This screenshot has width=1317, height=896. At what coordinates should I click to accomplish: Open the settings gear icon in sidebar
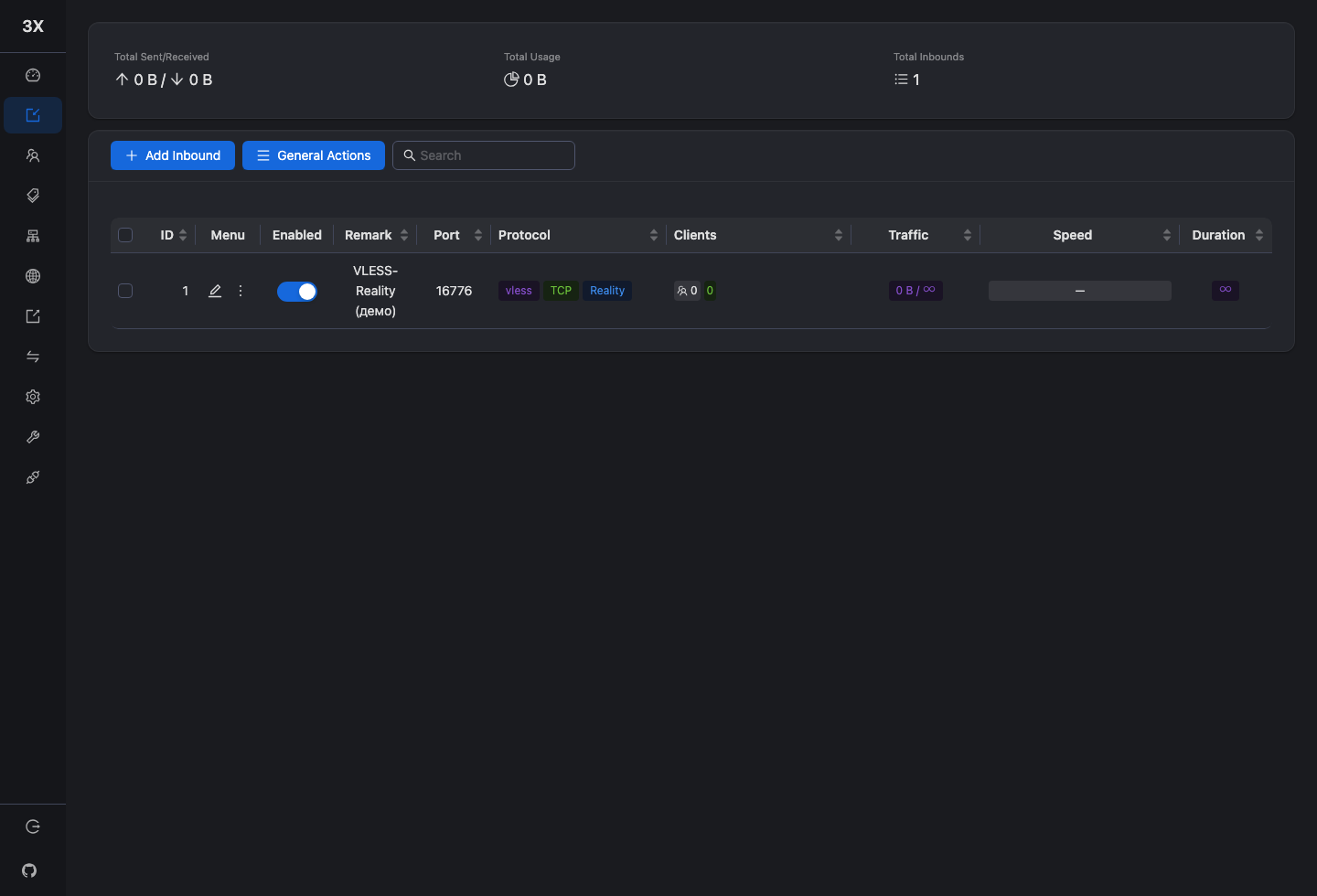click(x=33, y=397)
